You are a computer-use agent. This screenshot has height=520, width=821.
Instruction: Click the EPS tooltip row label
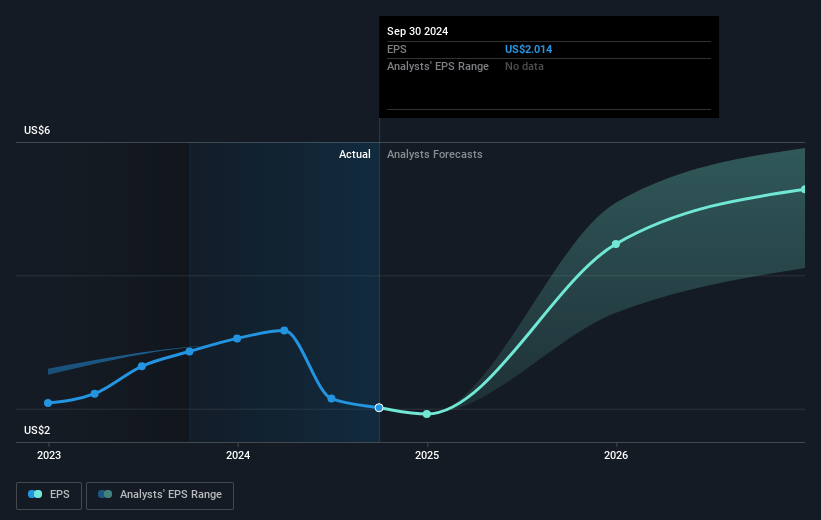[x=396, y=49]
